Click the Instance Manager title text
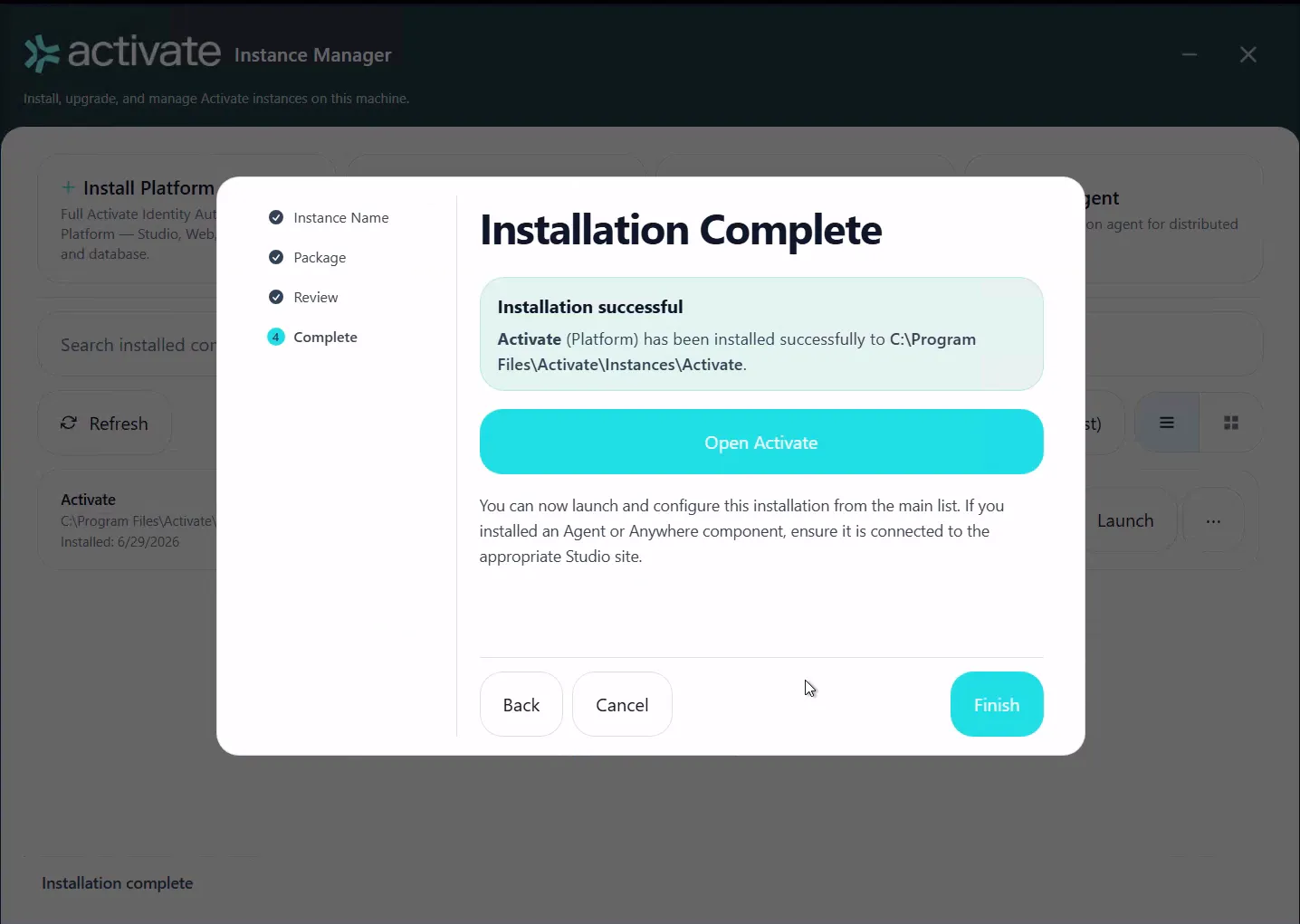 [x=313, y=55]
